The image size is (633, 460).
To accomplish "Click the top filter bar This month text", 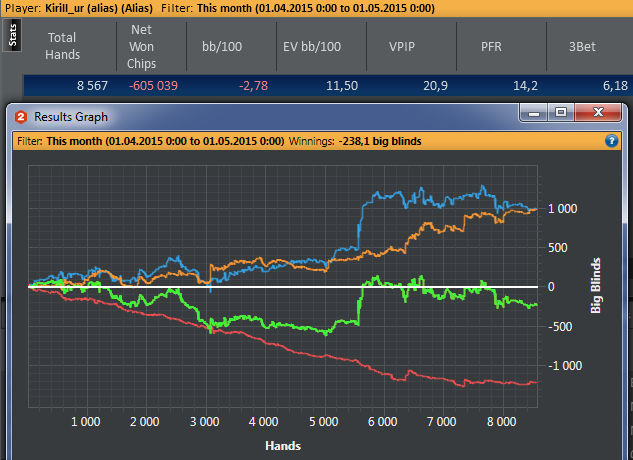I will click(316, 8).
